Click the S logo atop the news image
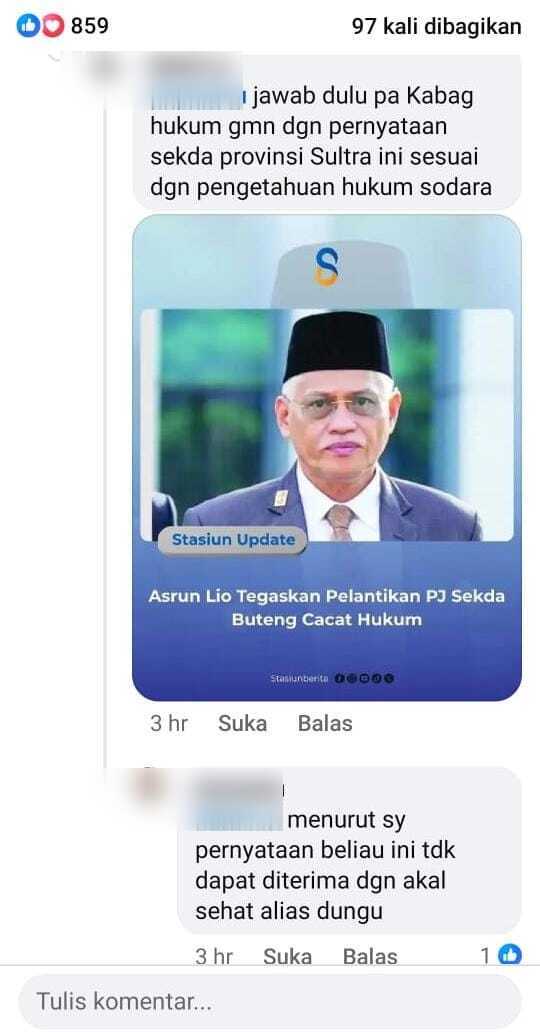The height and width of the screenshot is (1032, 540). tap(327, 266)
